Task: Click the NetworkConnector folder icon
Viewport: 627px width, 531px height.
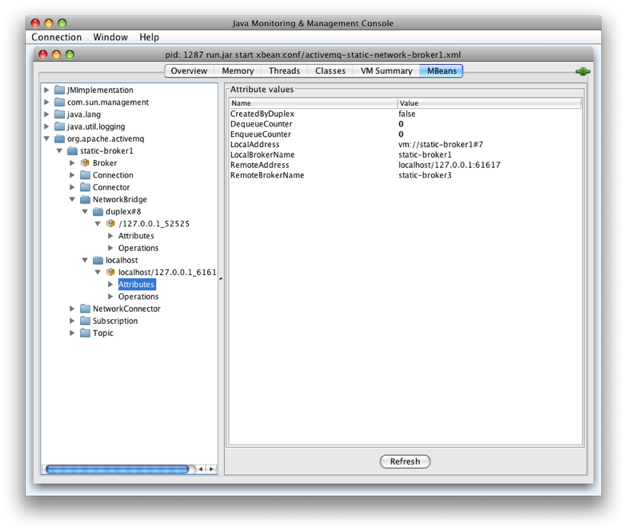Action: [x=85, y=309]
